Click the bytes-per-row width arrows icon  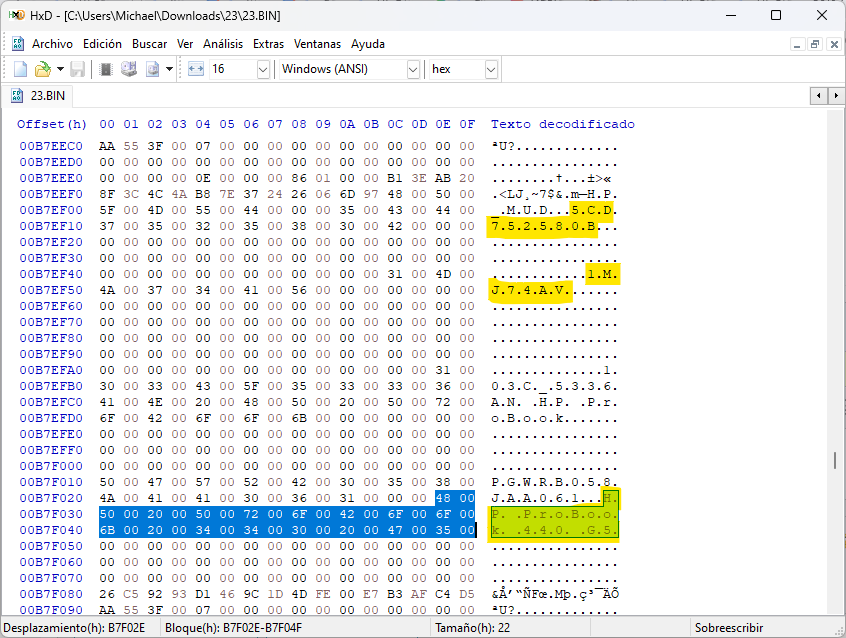tap(195, 69)
